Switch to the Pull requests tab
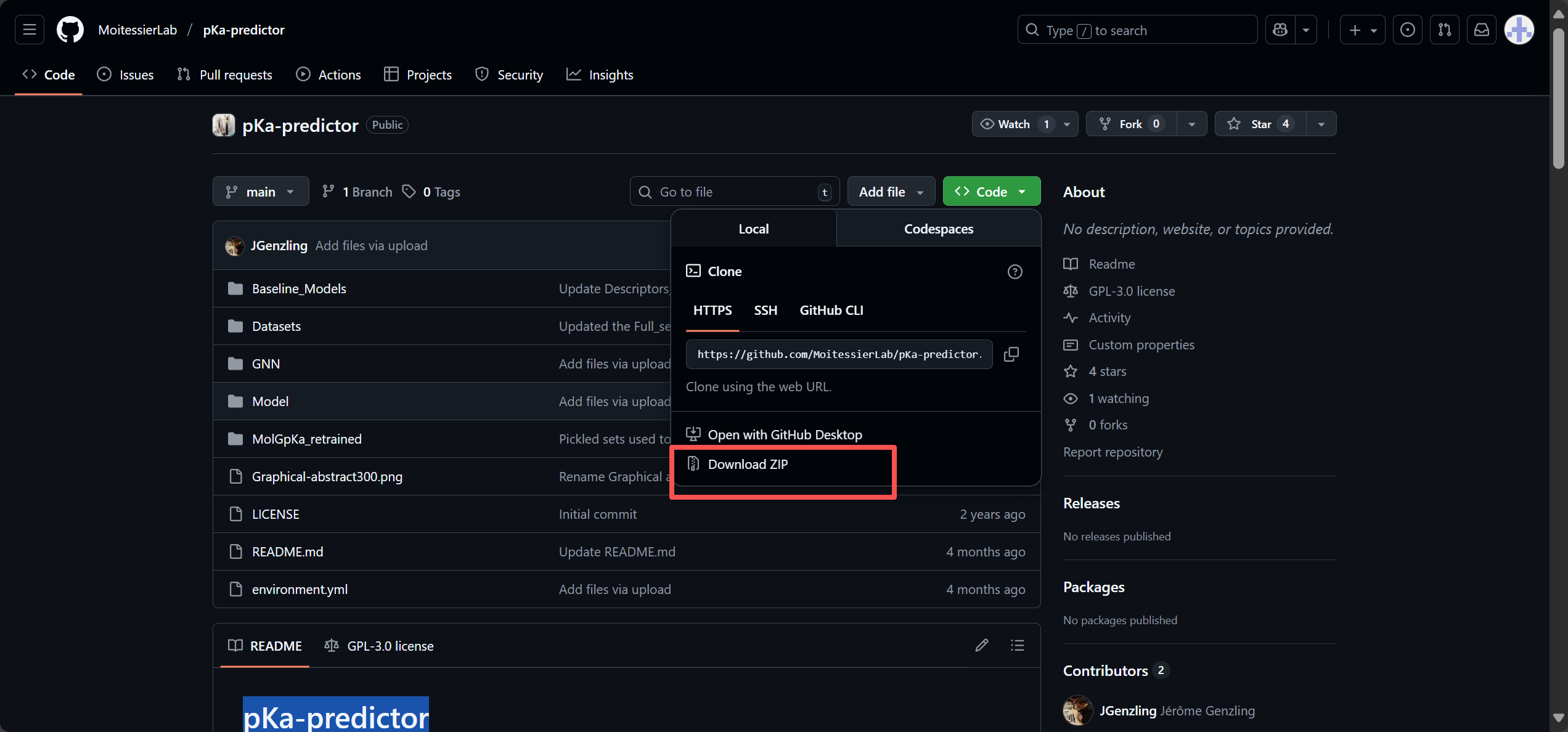 coord(224,75)
